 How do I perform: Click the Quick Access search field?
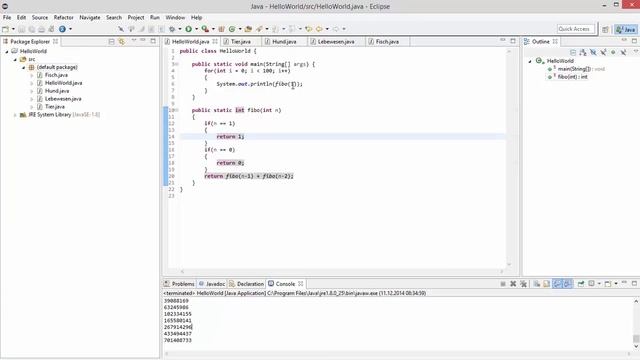[576, 29]
